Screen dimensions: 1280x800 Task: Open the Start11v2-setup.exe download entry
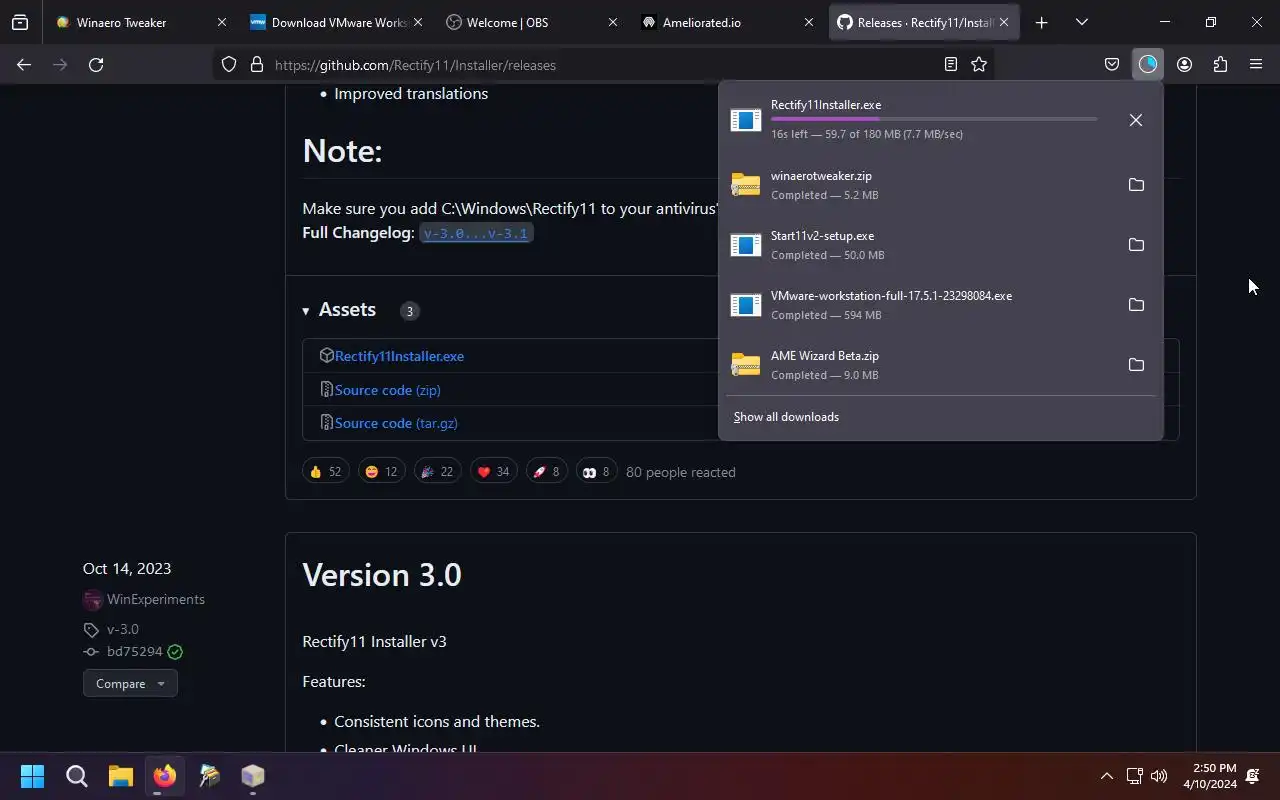pyautogui.click(x=918, y=245)
